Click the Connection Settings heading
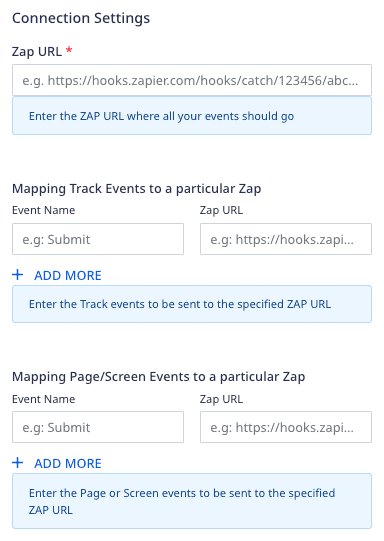The image size is (384, 541). pos(81,18)
